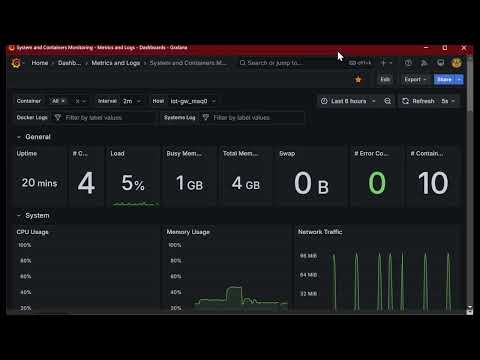This screenshot has width=480, height=360.
Task: Click the '10' containers value
Action: 433,183
